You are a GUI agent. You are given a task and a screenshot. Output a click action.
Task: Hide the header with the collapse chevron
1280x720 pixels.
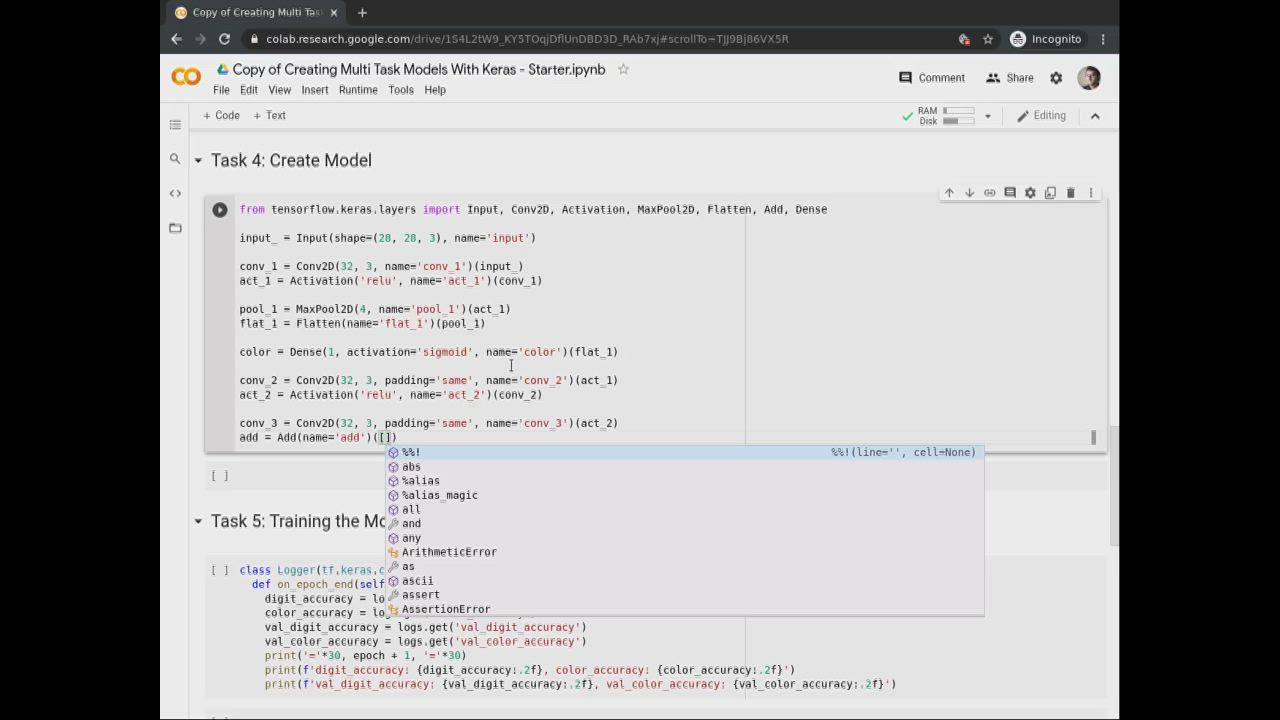[x=1095, y=116]
